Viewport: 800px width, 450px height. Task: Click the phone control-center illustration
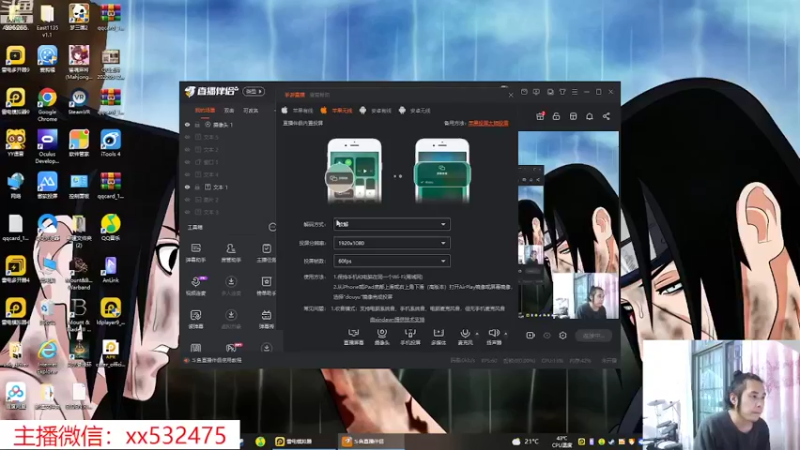(354, 170)
